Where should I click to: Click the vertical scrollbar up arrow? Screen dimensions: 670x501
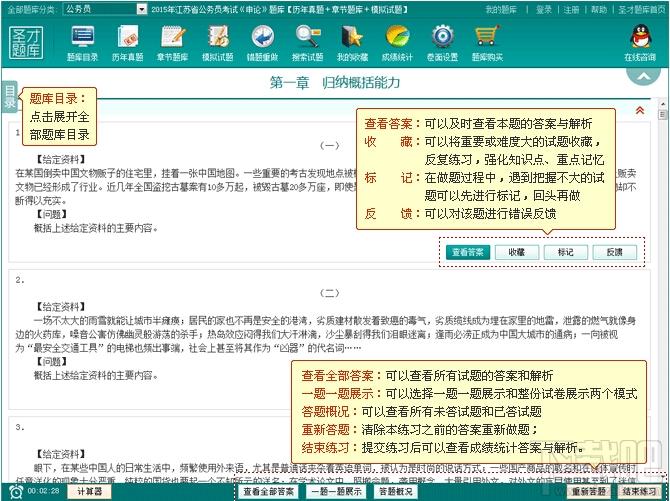[663, 104]
